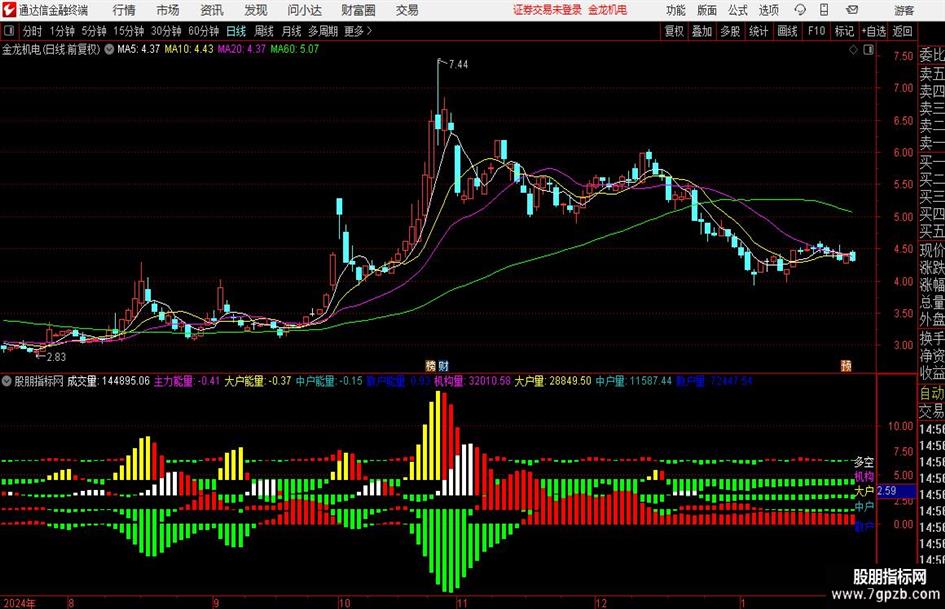This screenshot has width=945, height=609.
Task: Click the 游客 guest account label
Action: tap(904, 10)
